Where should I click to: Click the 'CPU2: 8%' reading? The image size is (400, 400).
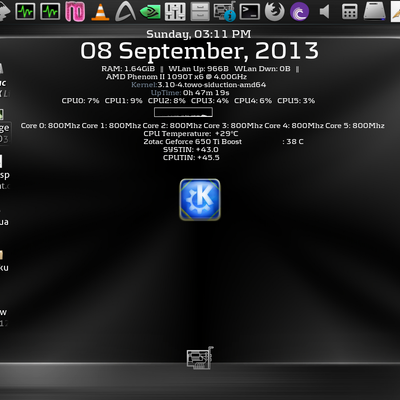pos(167,101)
